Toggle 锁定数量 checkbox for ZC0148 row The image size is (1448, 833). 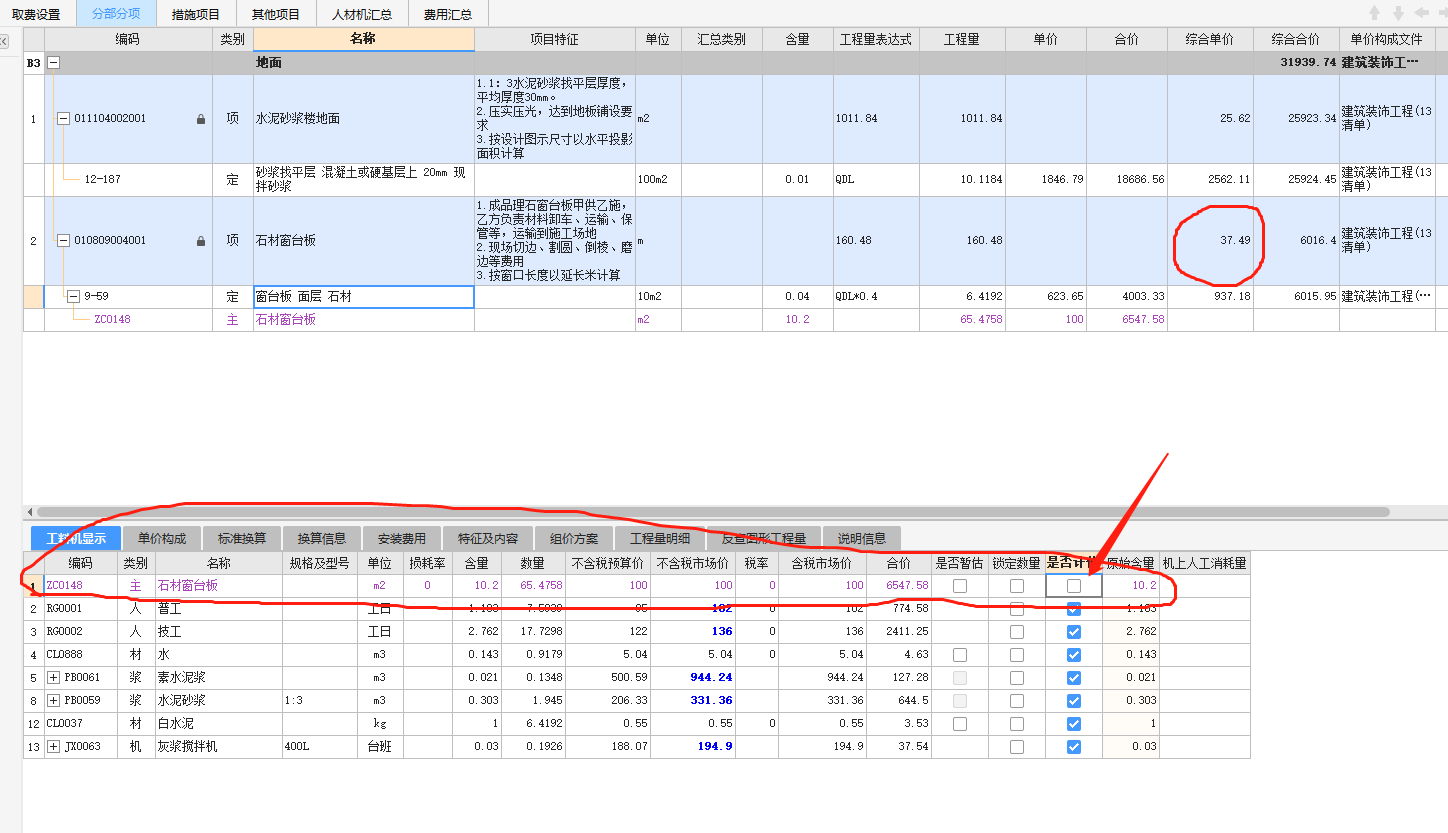pos(1017,586)
